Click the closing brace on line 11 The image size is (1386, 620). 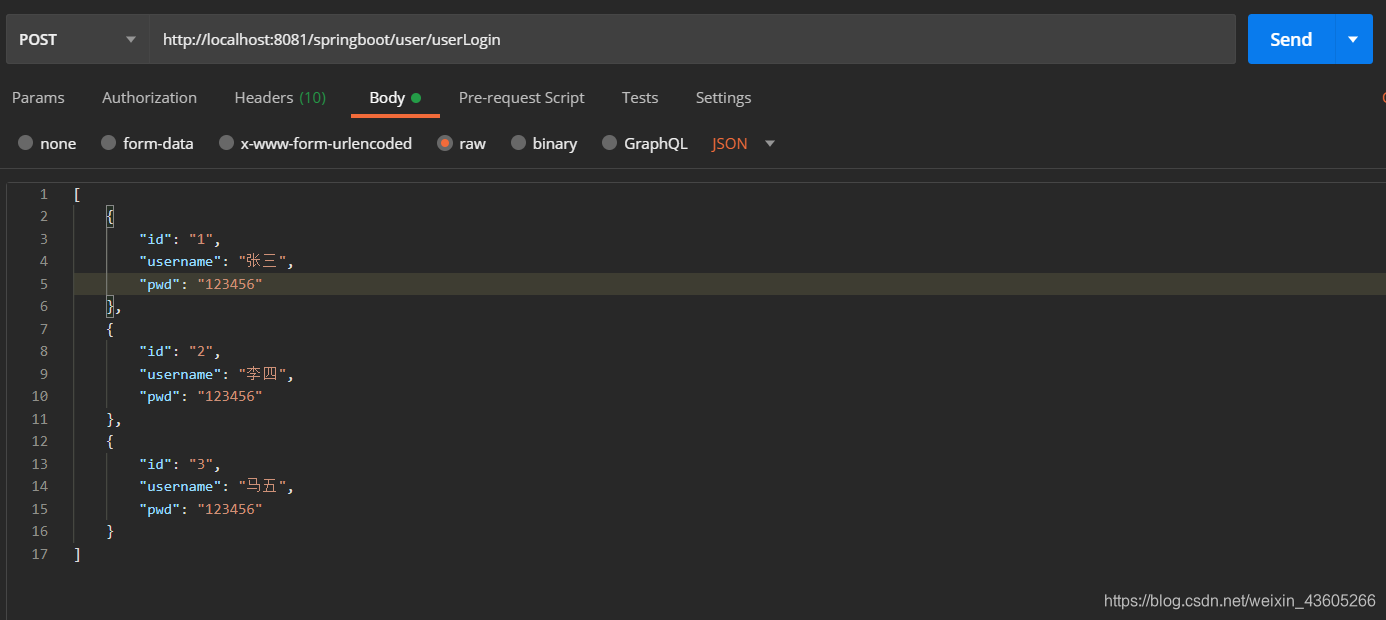tap(110, 419)
